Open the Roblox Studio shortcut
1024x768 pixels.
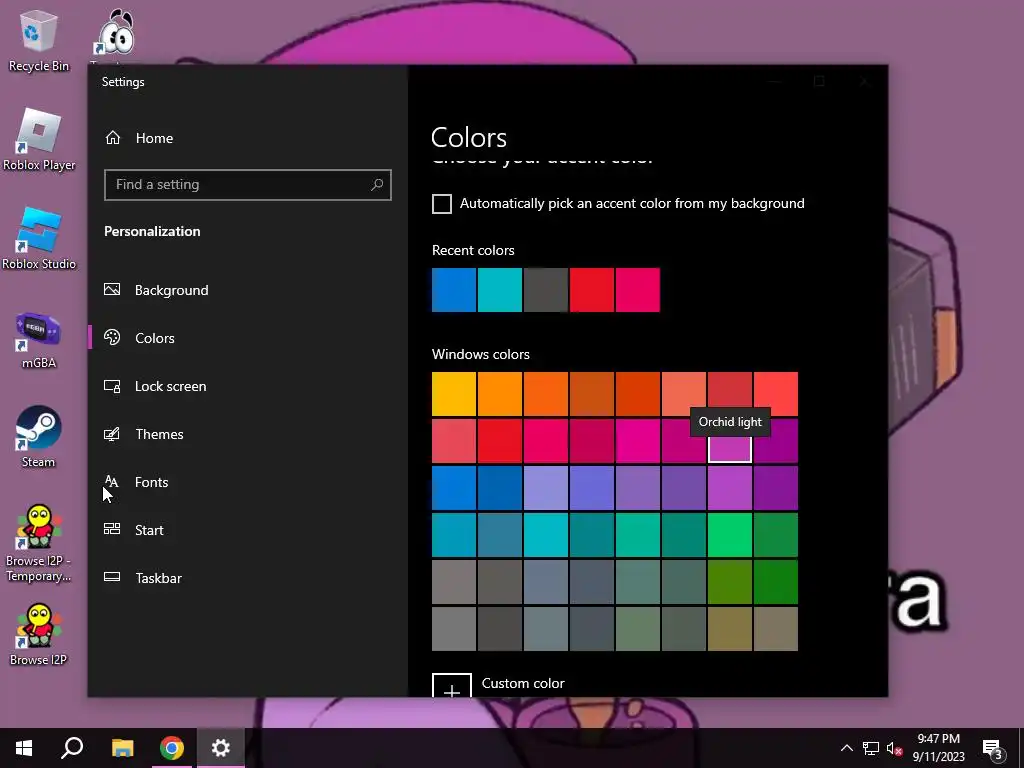[x=39, y=239]
